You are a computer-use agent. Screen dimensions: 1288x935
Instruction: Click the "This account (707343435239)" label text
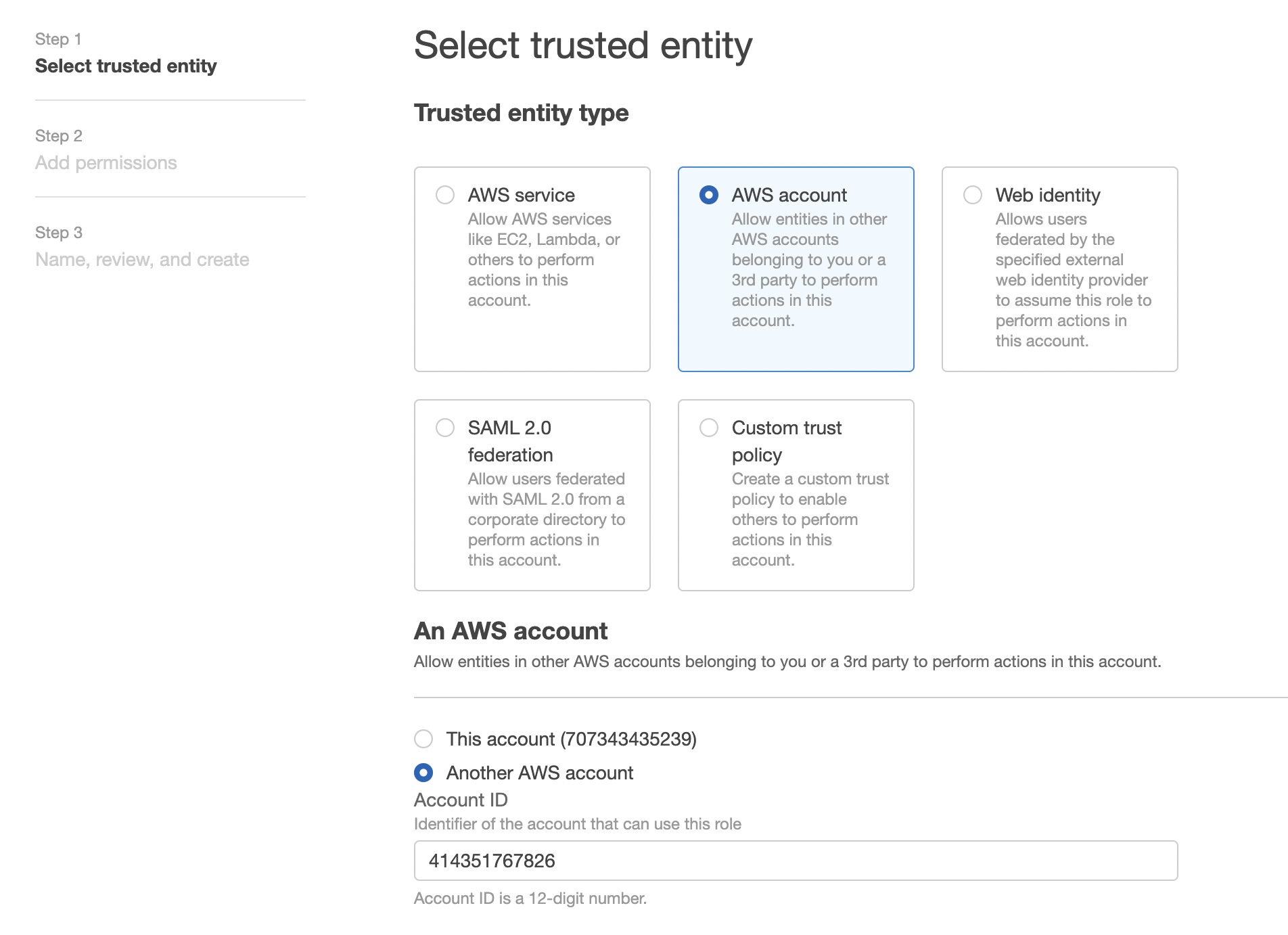click(x=571, y=739)
